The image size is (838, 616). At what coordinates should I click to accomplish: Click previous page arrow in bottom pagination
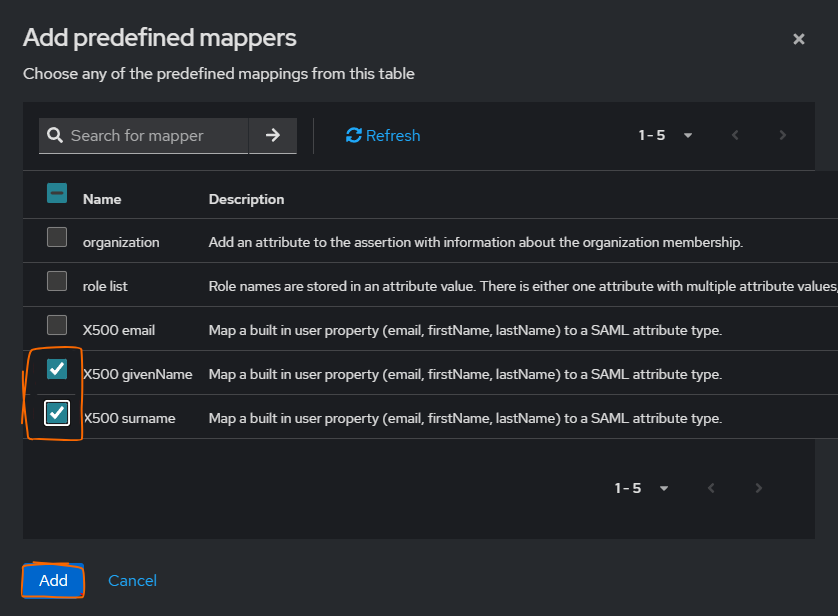point(711,488)
